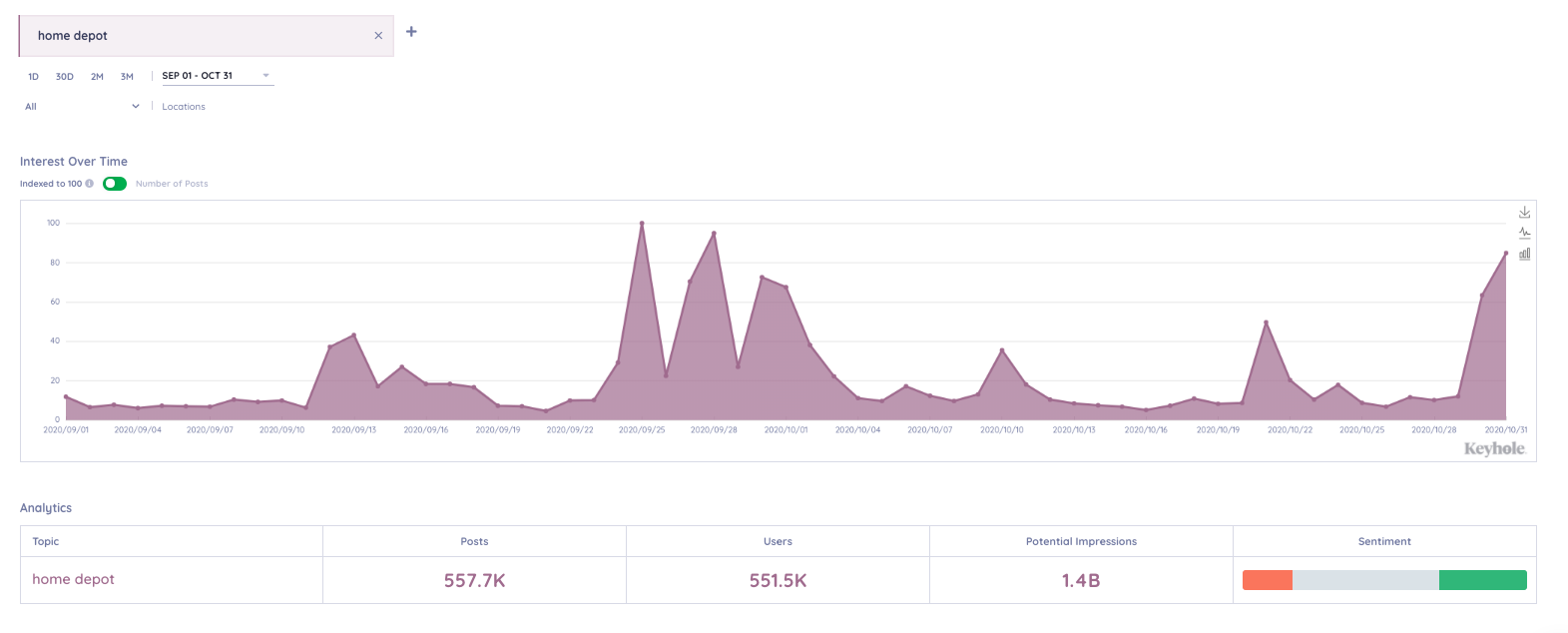Click the green positive sentiment segment
The height and width of the screenshot is (633, 1568).
point(1483,580)
